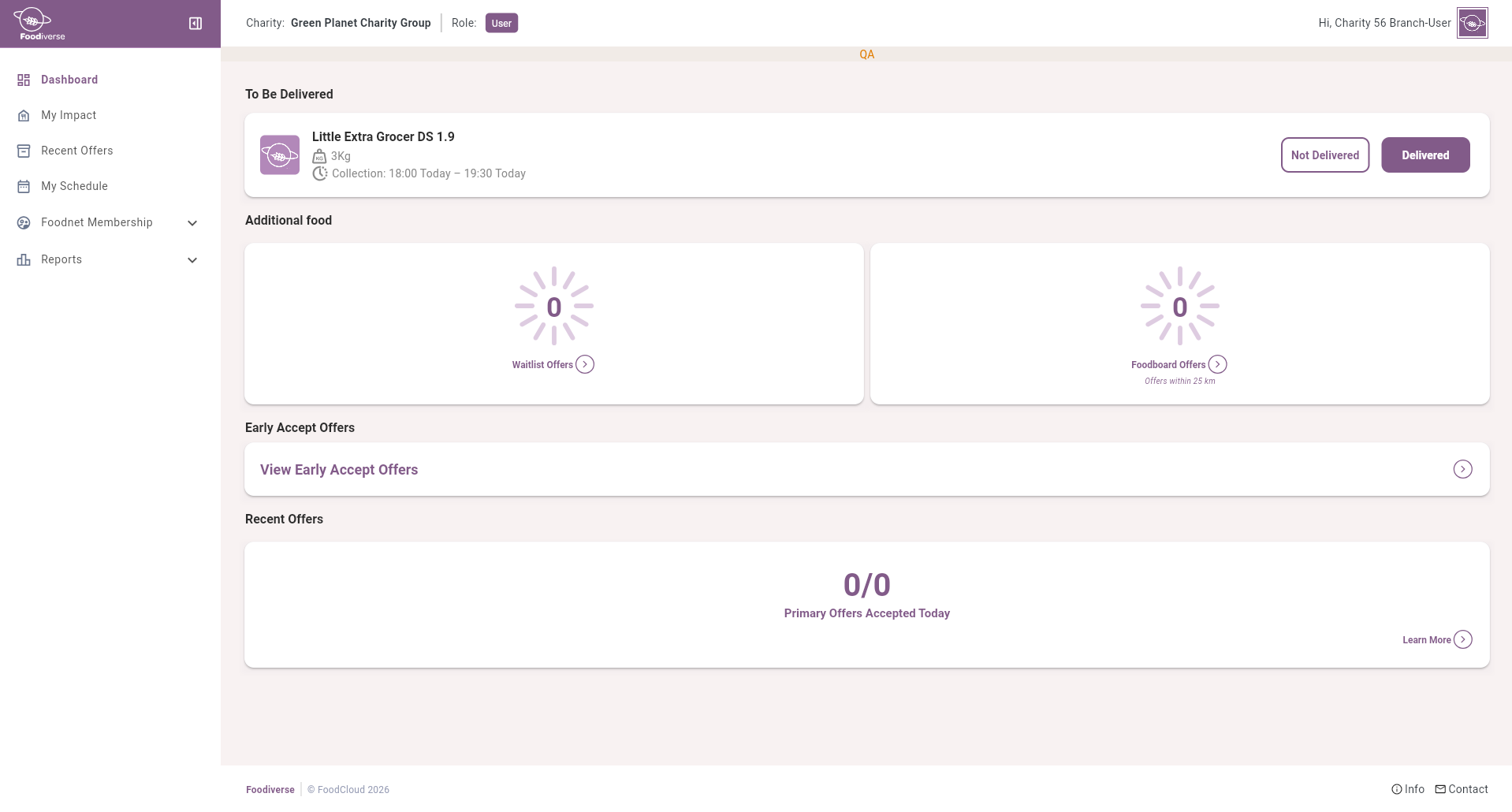
Task: Collapse the sidebar with panel toggle icon
Action: click(x=196, y=24)
